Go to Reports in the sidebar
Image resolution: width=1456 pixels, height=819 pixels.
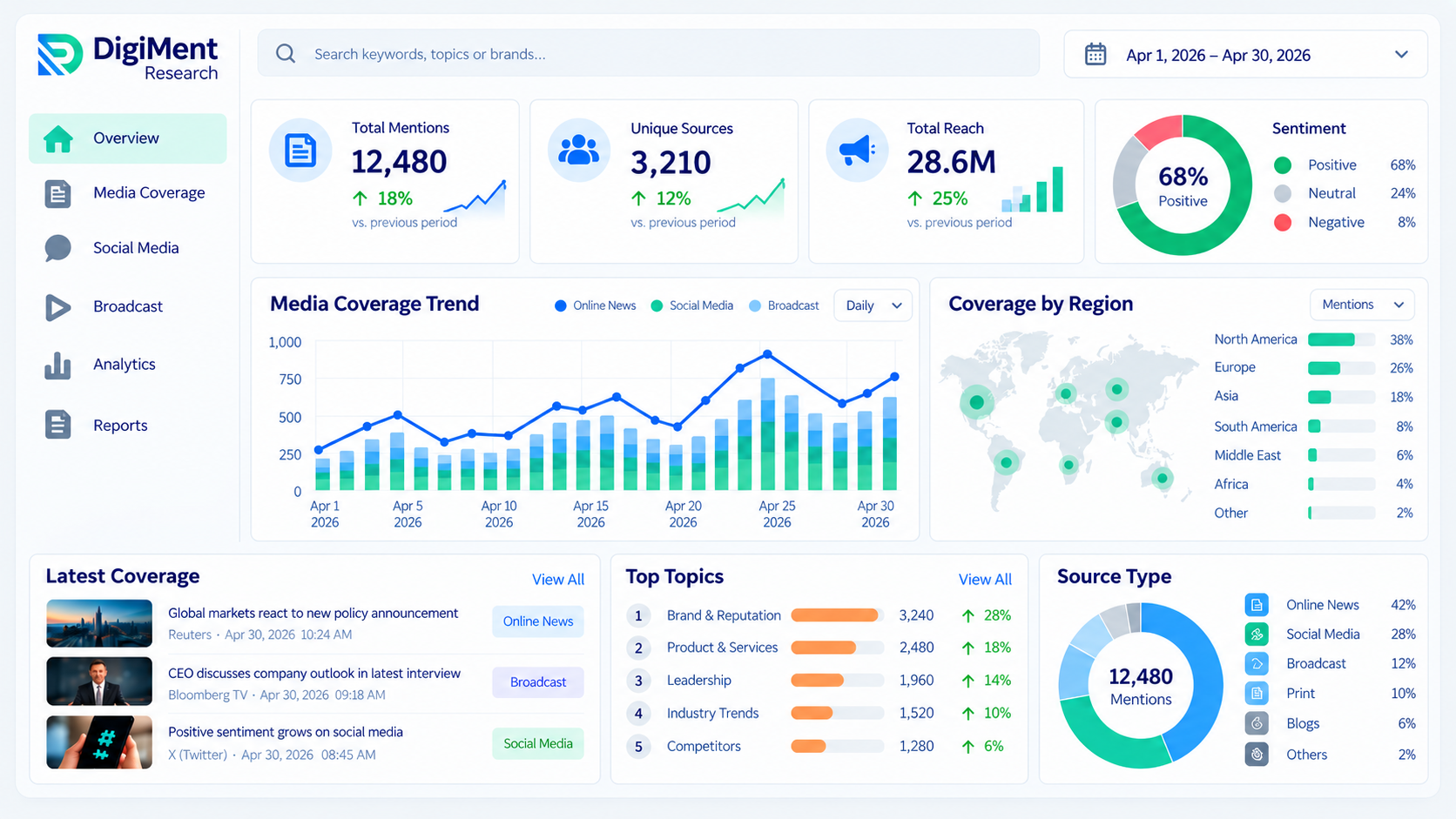128,426
